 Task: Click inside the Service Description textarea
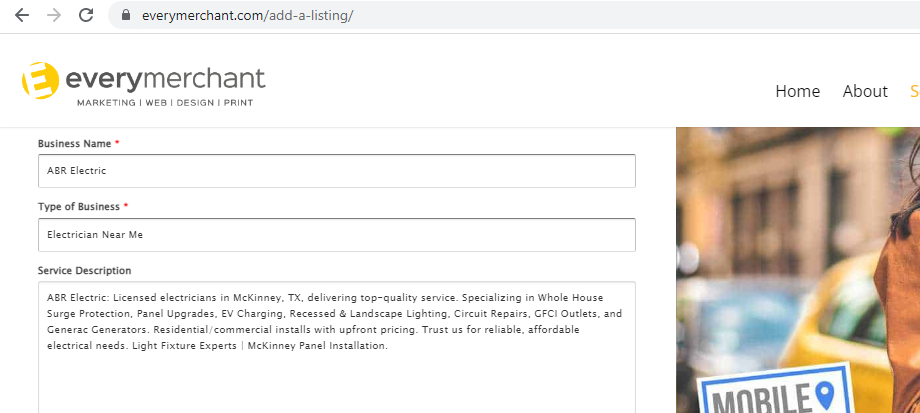tap(337, 347)
